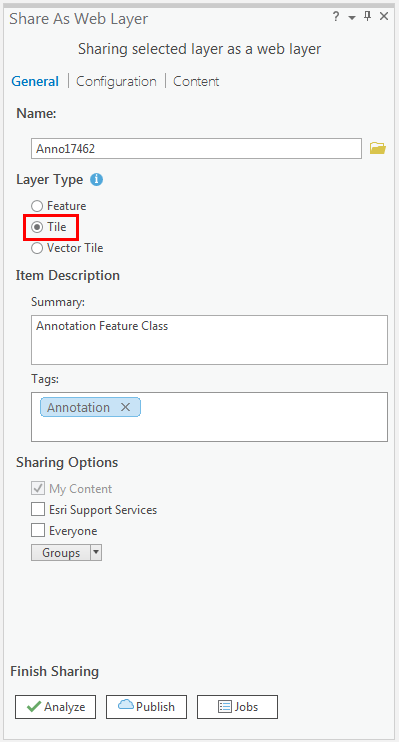399x742 pixels.
Task: Publish the web layer
Action: [146, 707]
